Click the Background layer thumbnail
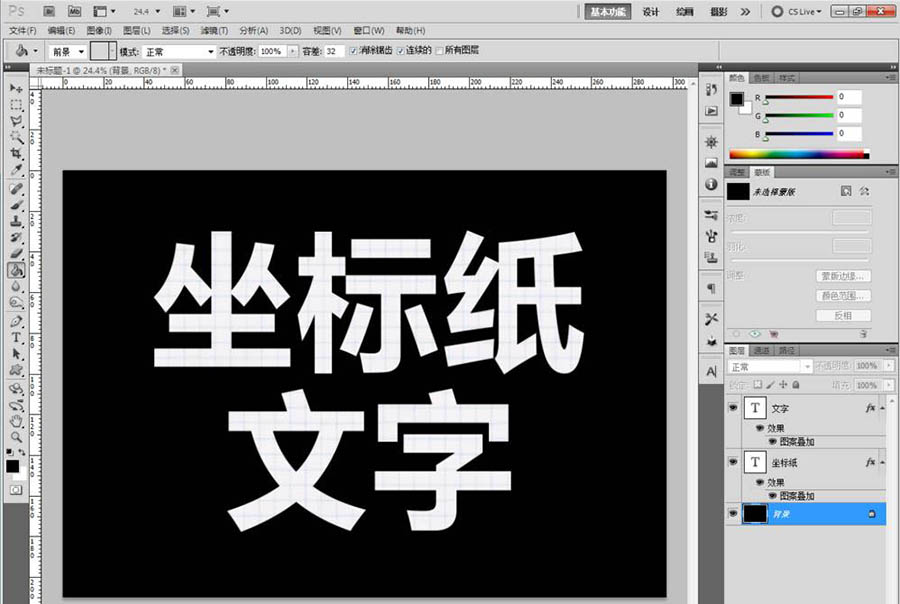This screenshot has width=900, height=604. 753,513
